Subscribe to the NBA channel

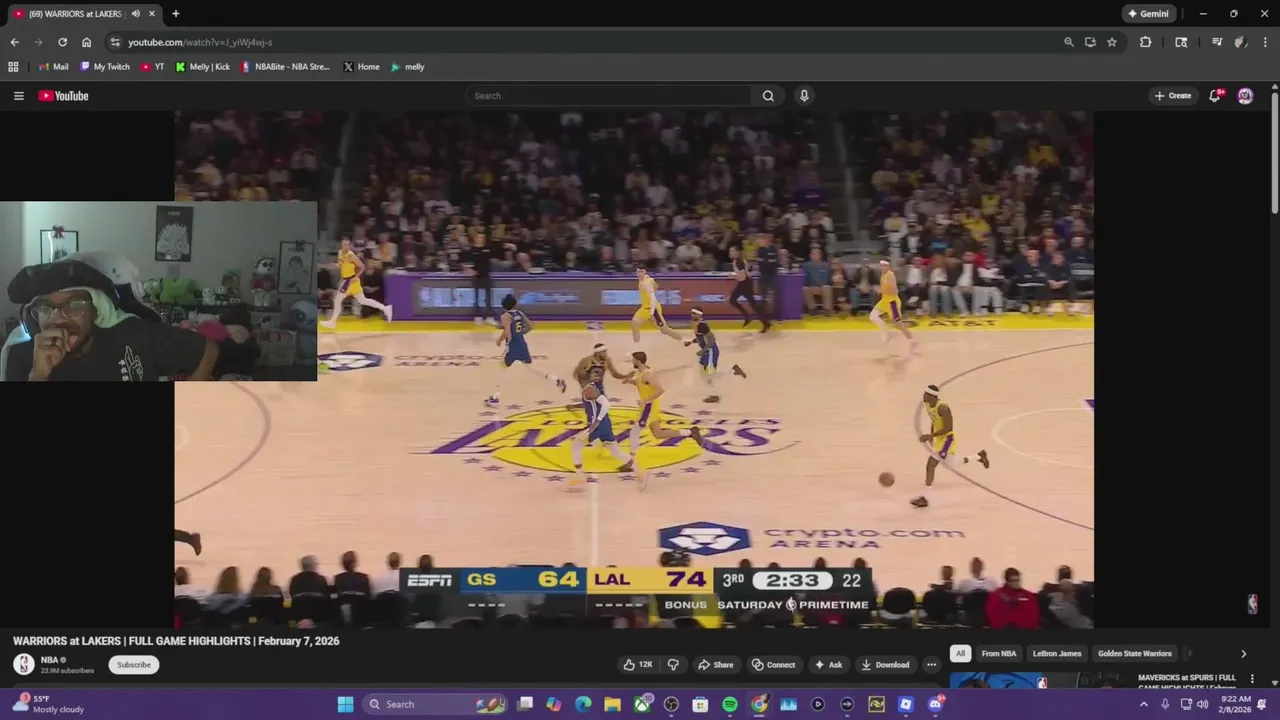[x=133, y=665]
